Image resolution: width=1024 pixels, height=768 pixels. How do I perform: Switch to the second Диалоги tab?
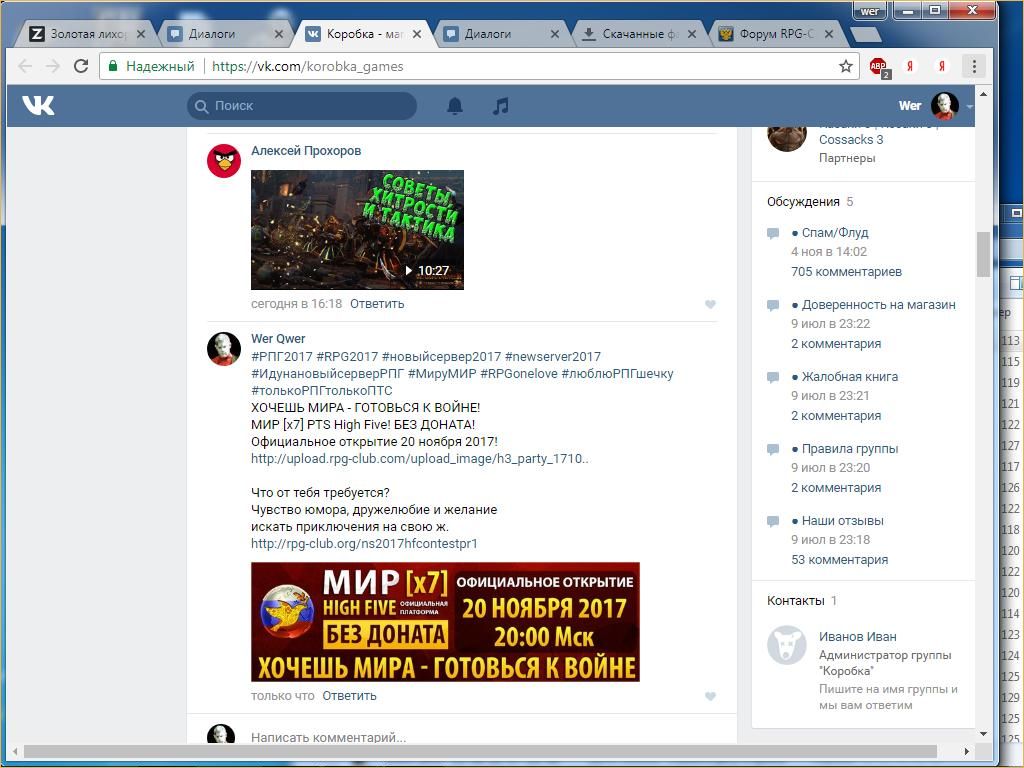(x=500, y=34)
